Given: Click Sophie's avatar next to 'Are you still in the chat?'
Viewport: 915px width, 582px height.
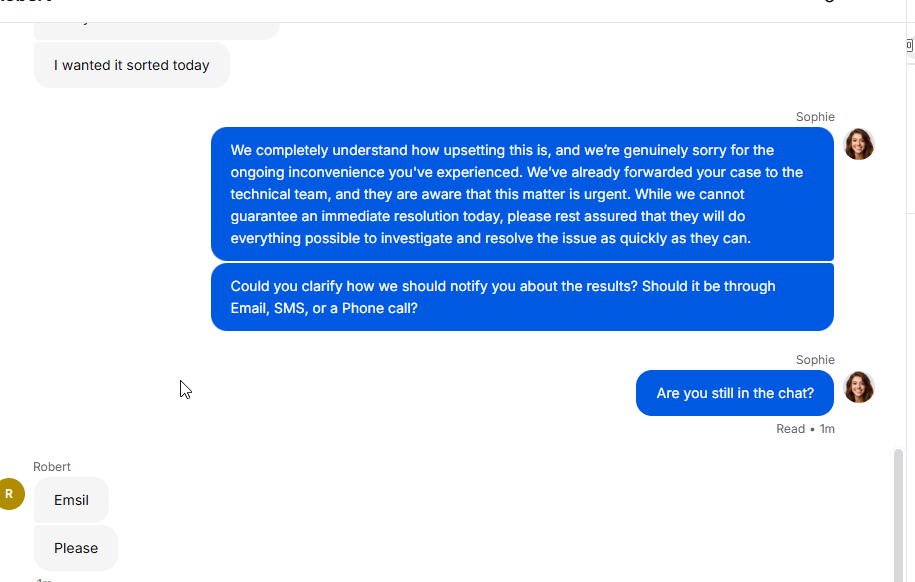Looking at the screenshot, I should pyautogui.click(x=859, y=387).
